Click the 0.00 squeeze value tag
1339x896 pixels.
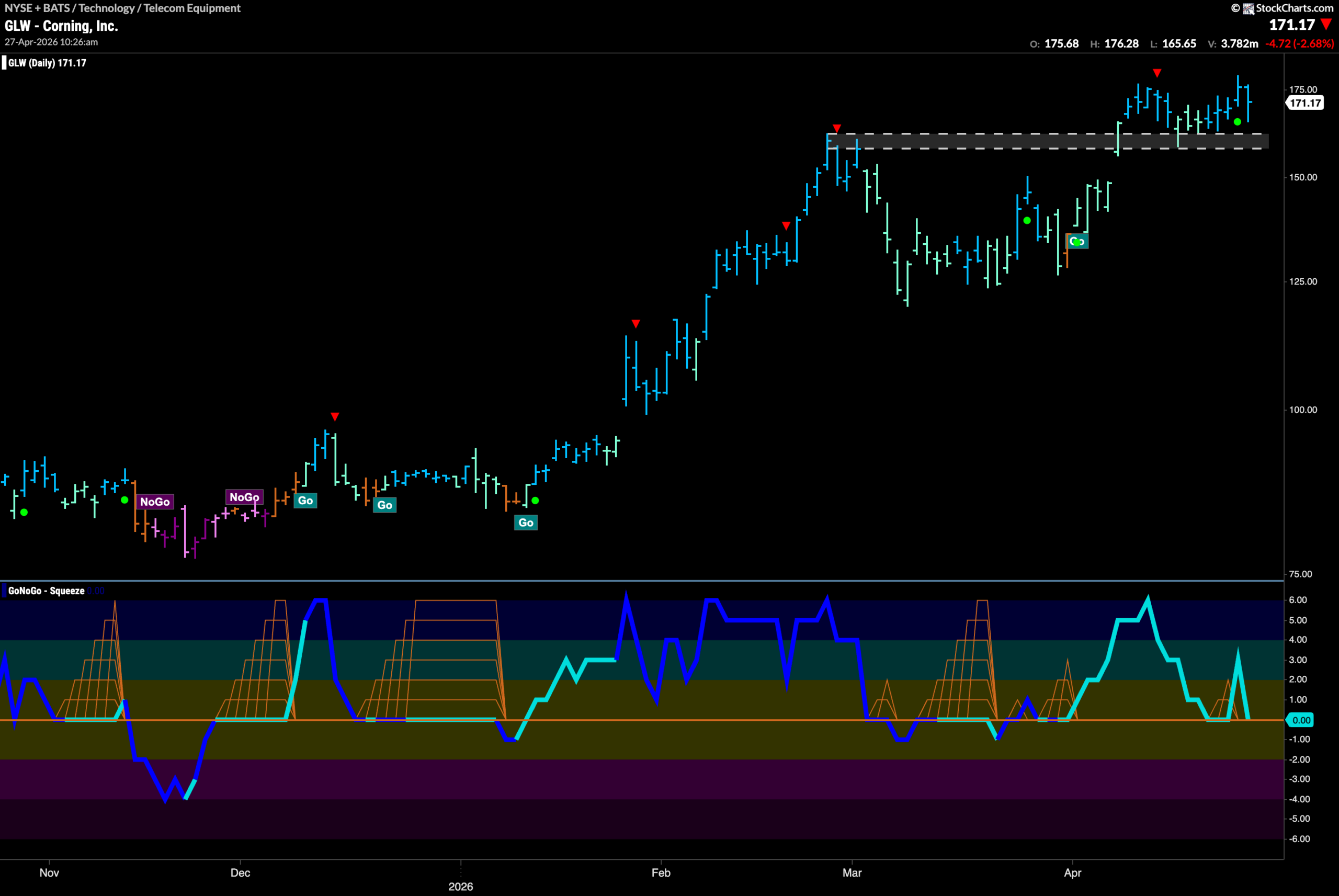tap(1301, 720)
